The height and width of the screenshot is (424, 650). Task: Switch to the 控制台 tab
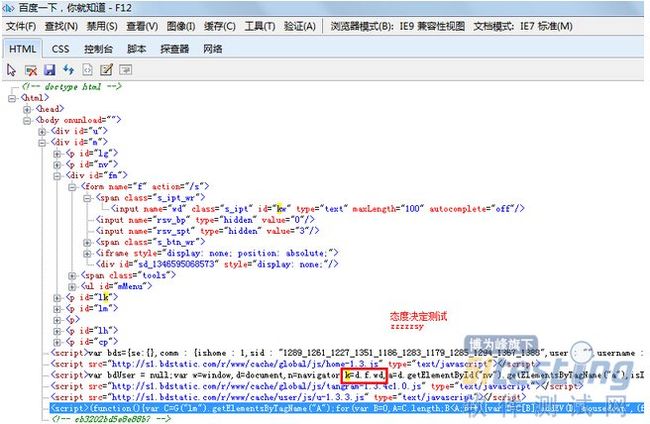tap(98, 49)
